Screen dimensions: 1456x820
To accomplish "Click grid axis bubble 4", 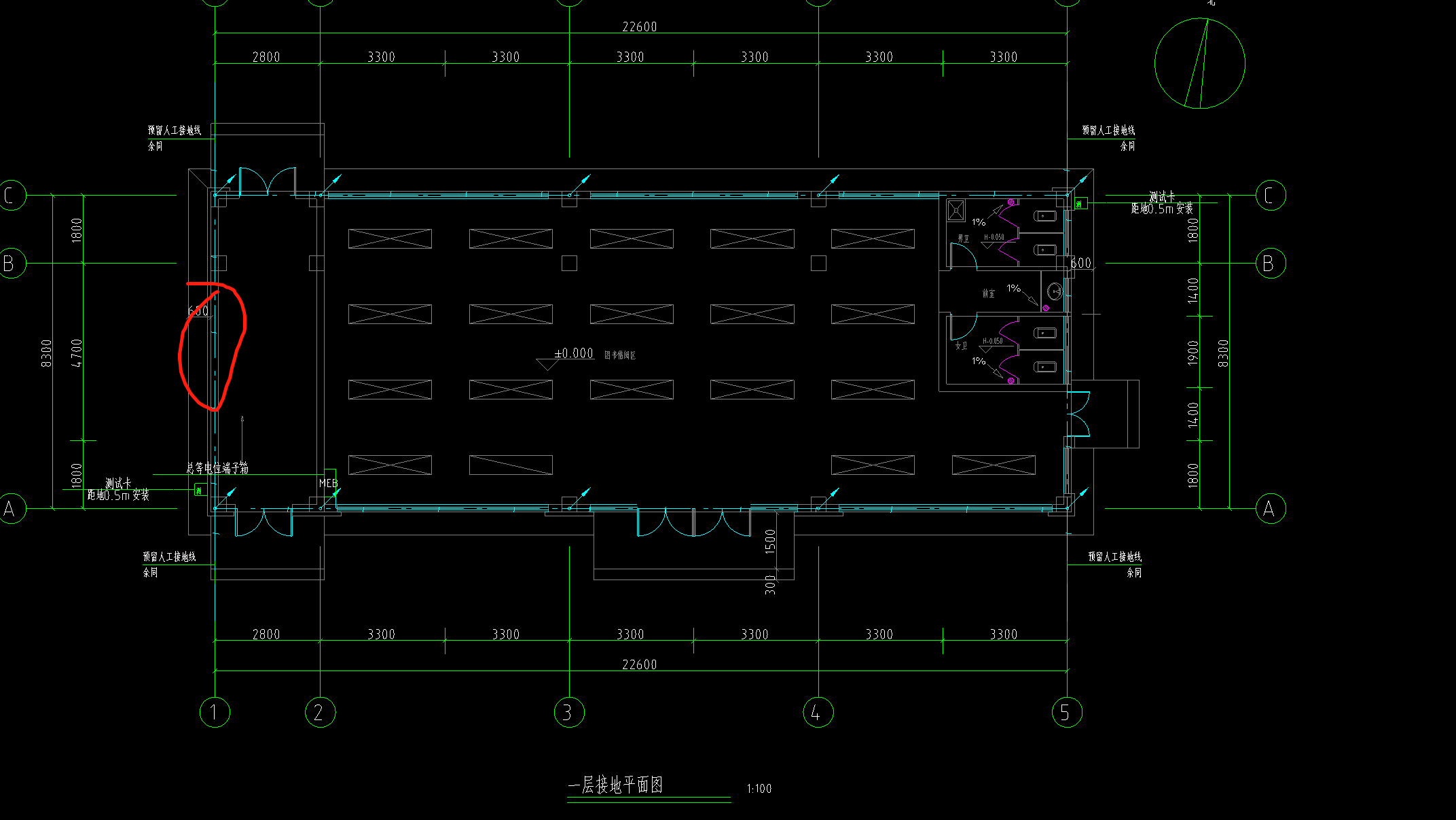I will [x=818, y=712].
